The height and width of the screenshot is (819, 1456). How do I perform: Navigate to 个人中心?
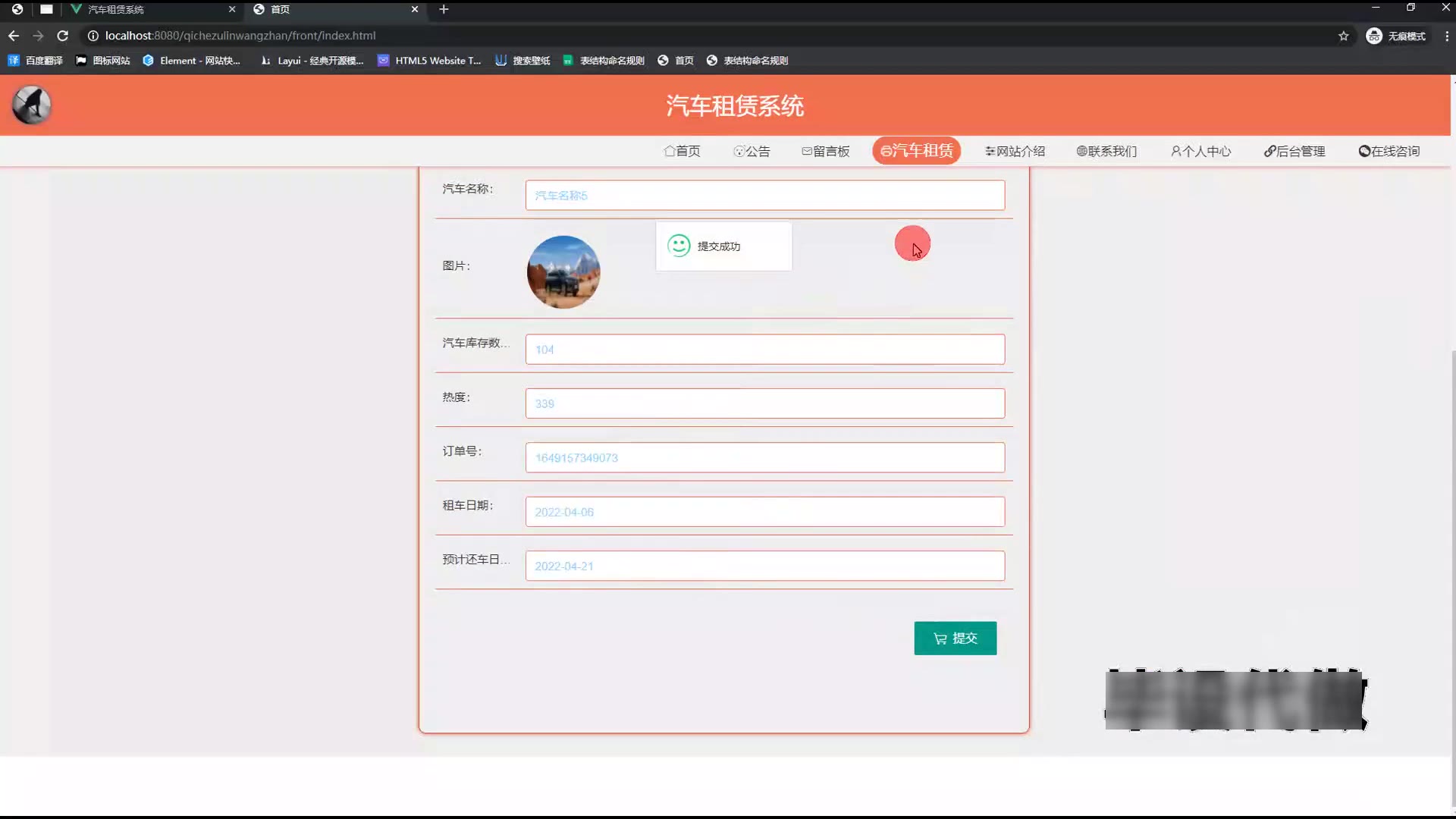click(1200, 151)
